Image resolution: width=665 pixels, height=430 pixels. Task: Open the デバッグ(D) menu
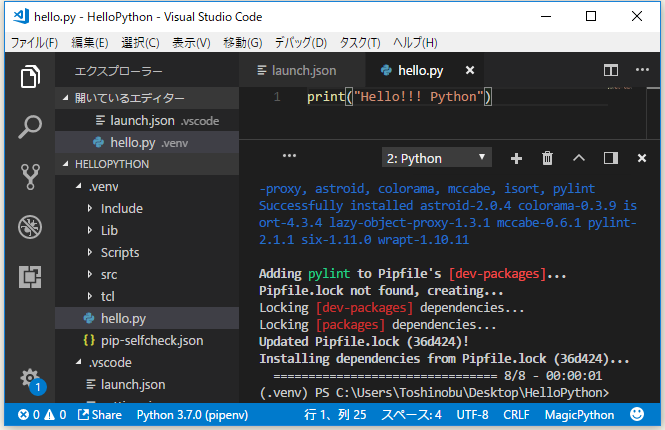301,42
